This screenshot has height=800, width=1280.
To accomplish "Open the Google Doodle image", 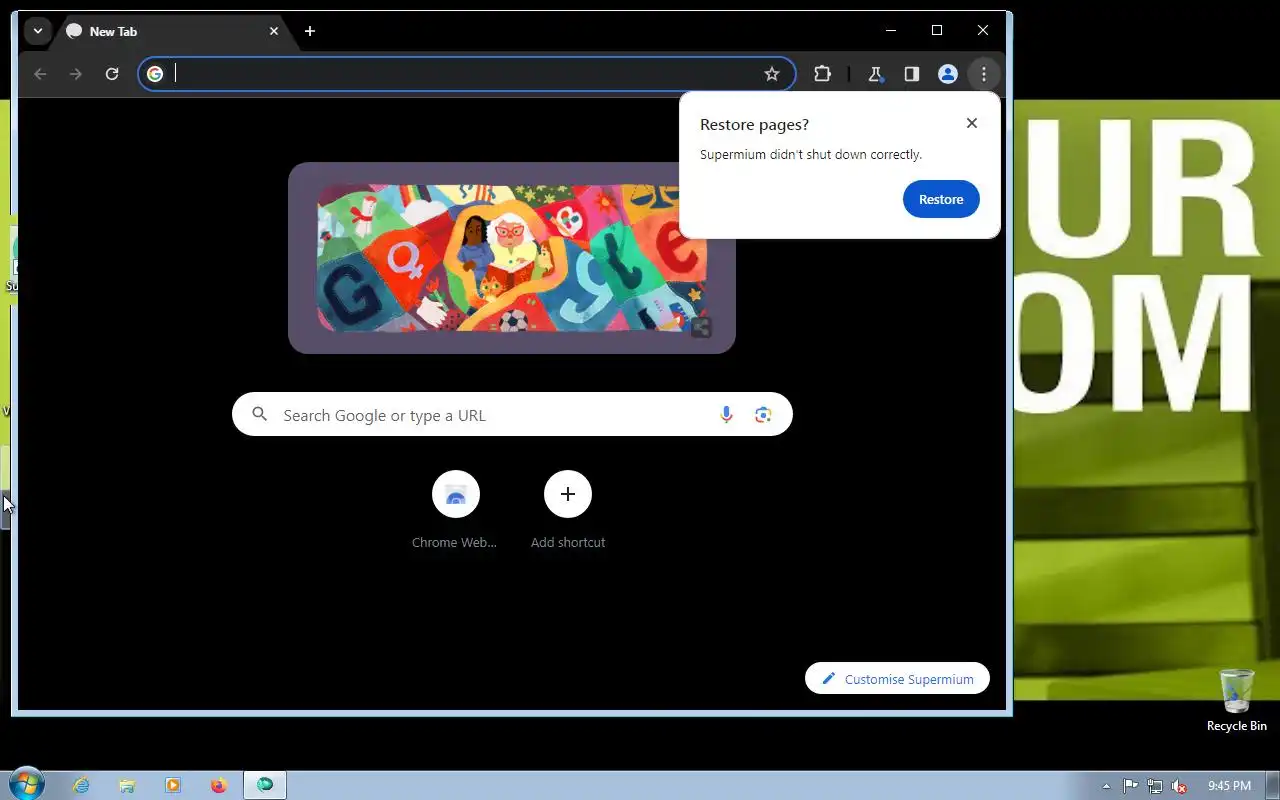I will coord(512,258).
